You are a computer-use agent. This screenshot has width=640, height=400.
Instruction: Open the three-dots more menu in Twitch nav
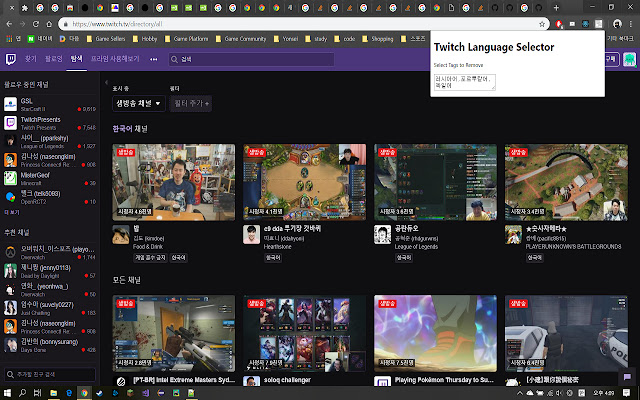click(x=153, y=59)
